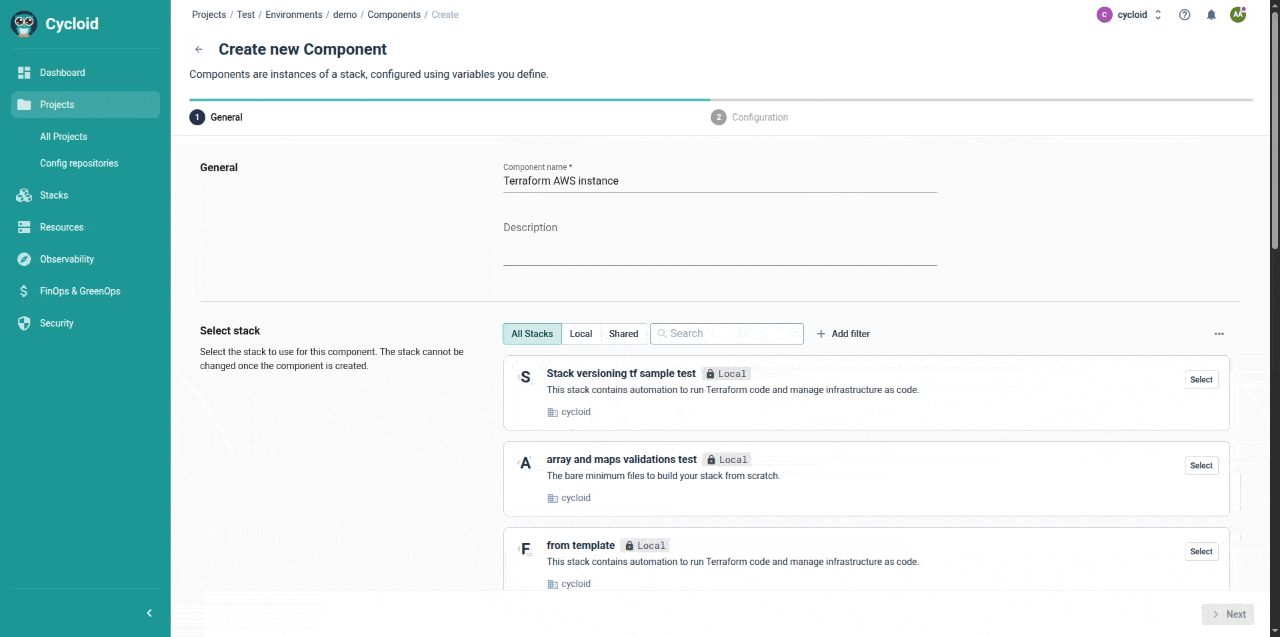The height and width of the screenshot is (637, 1280).
Task: Switch stack filter to Local
Action: [581, 334]
